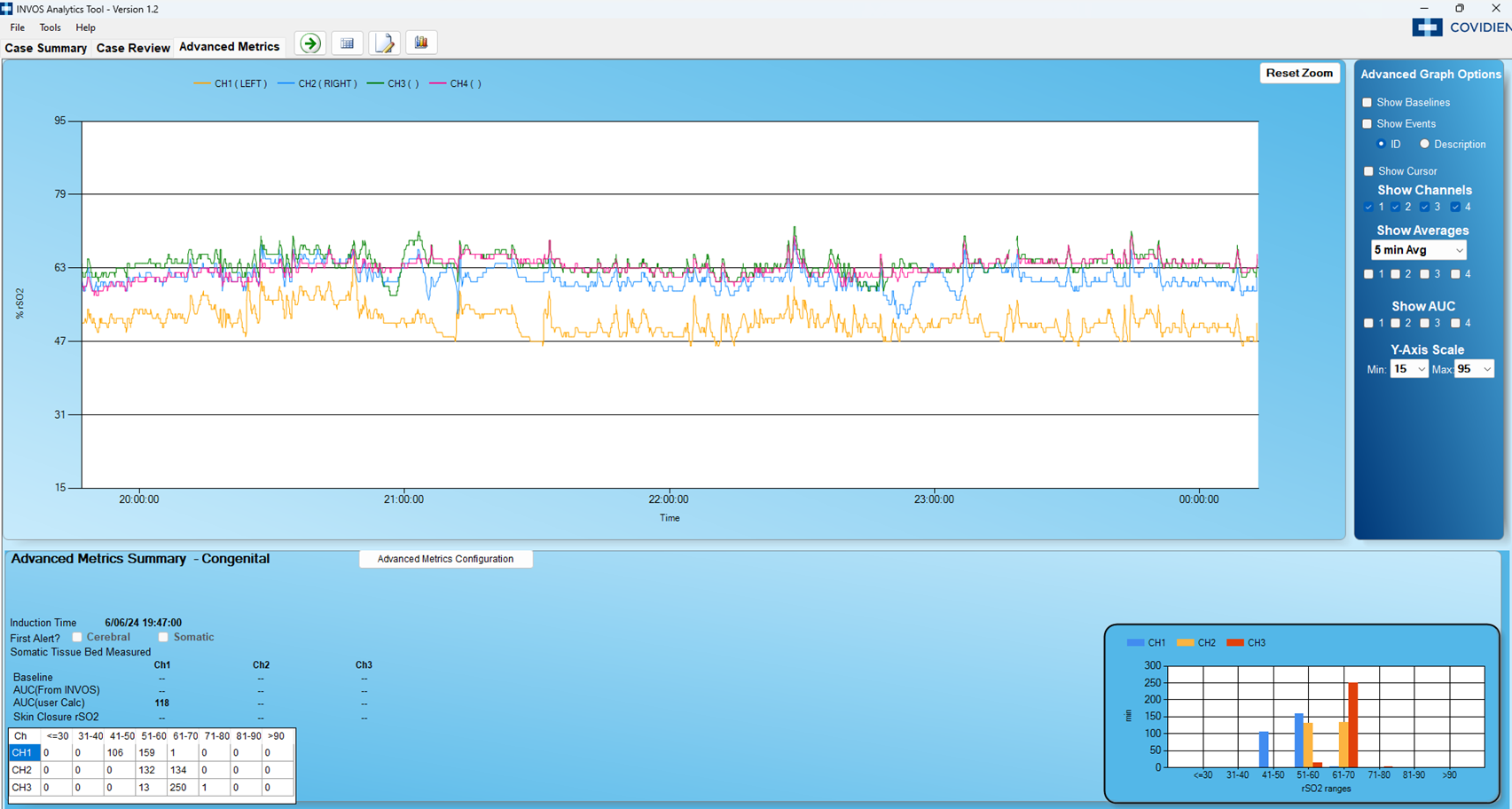Click the Reset Zoom button
This screenshot has height=809, width=1512.
(1299, 73)
